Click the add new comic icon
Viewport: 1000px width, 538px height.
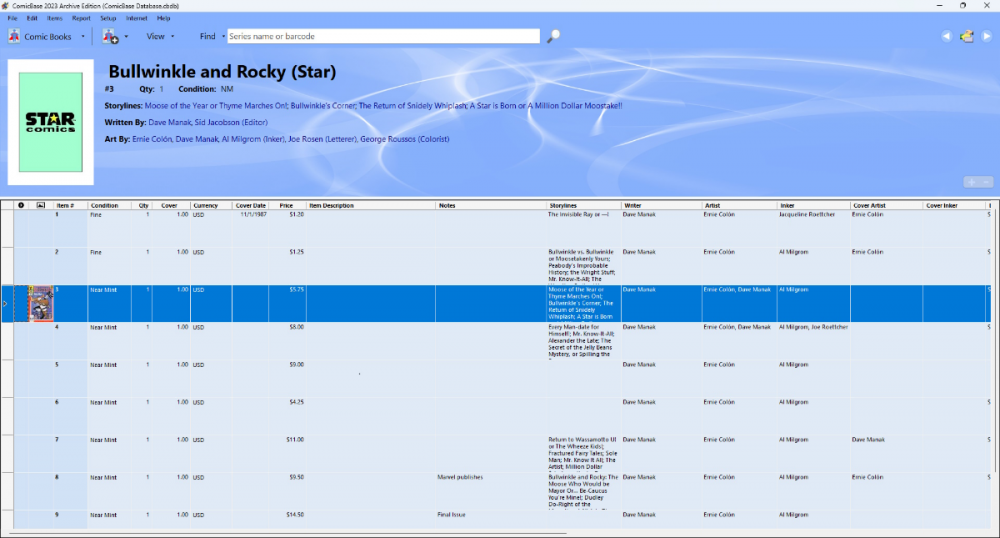110,36
